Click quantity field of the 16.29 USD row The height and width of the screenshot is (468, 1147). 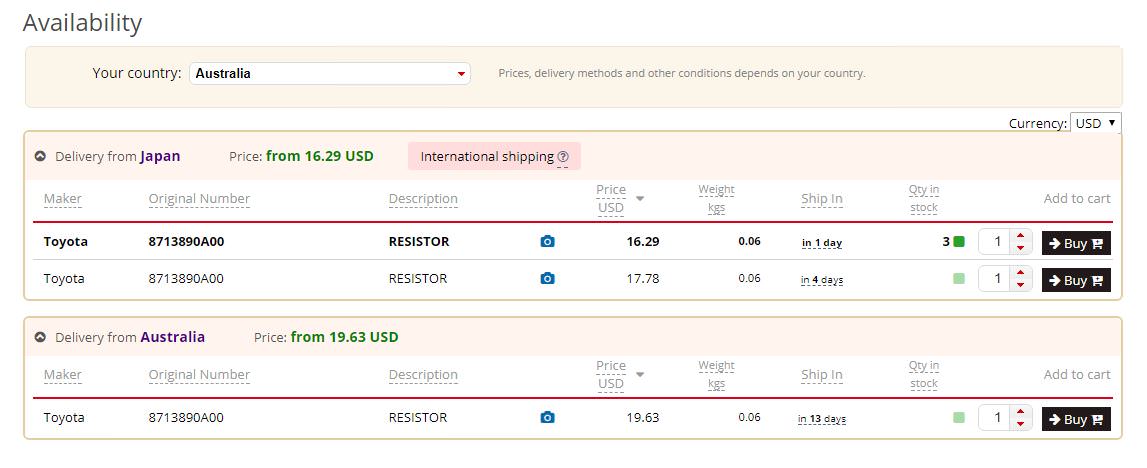pyautogui.click(x=996, y=243)
